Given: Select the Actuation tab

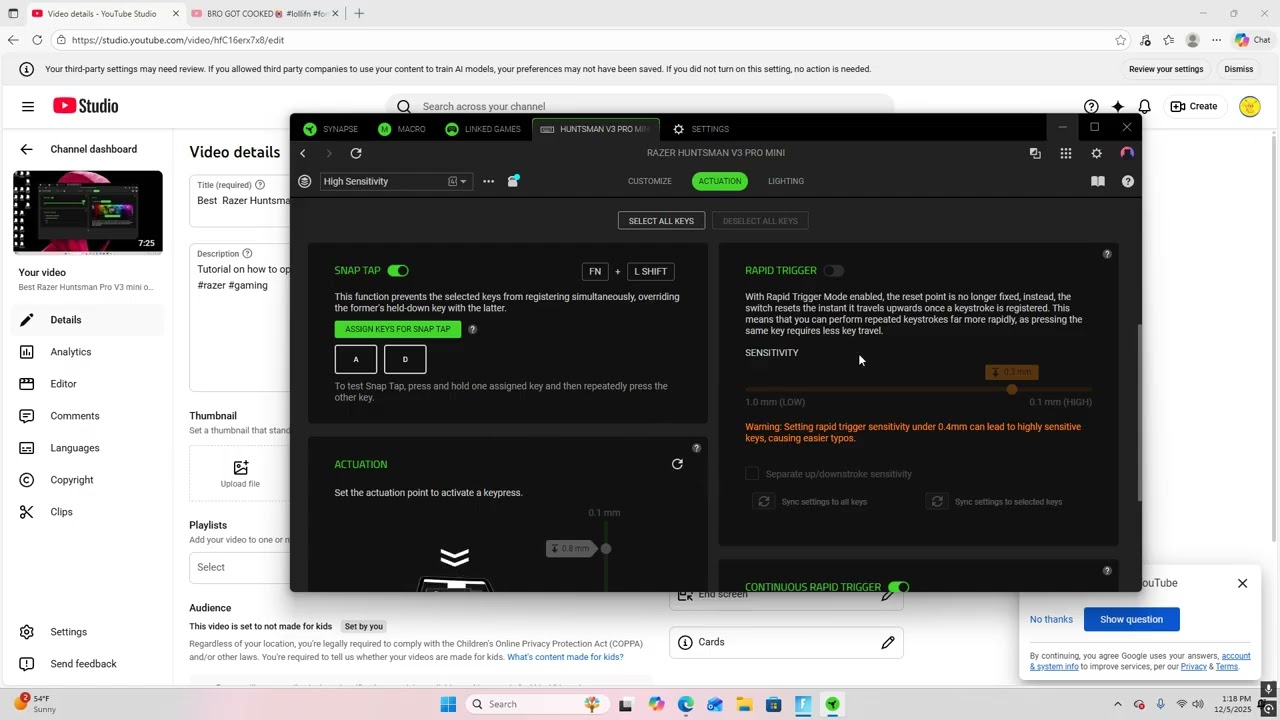Looking at the screenshot, I should pyautogui.click(x=720, y=181).
